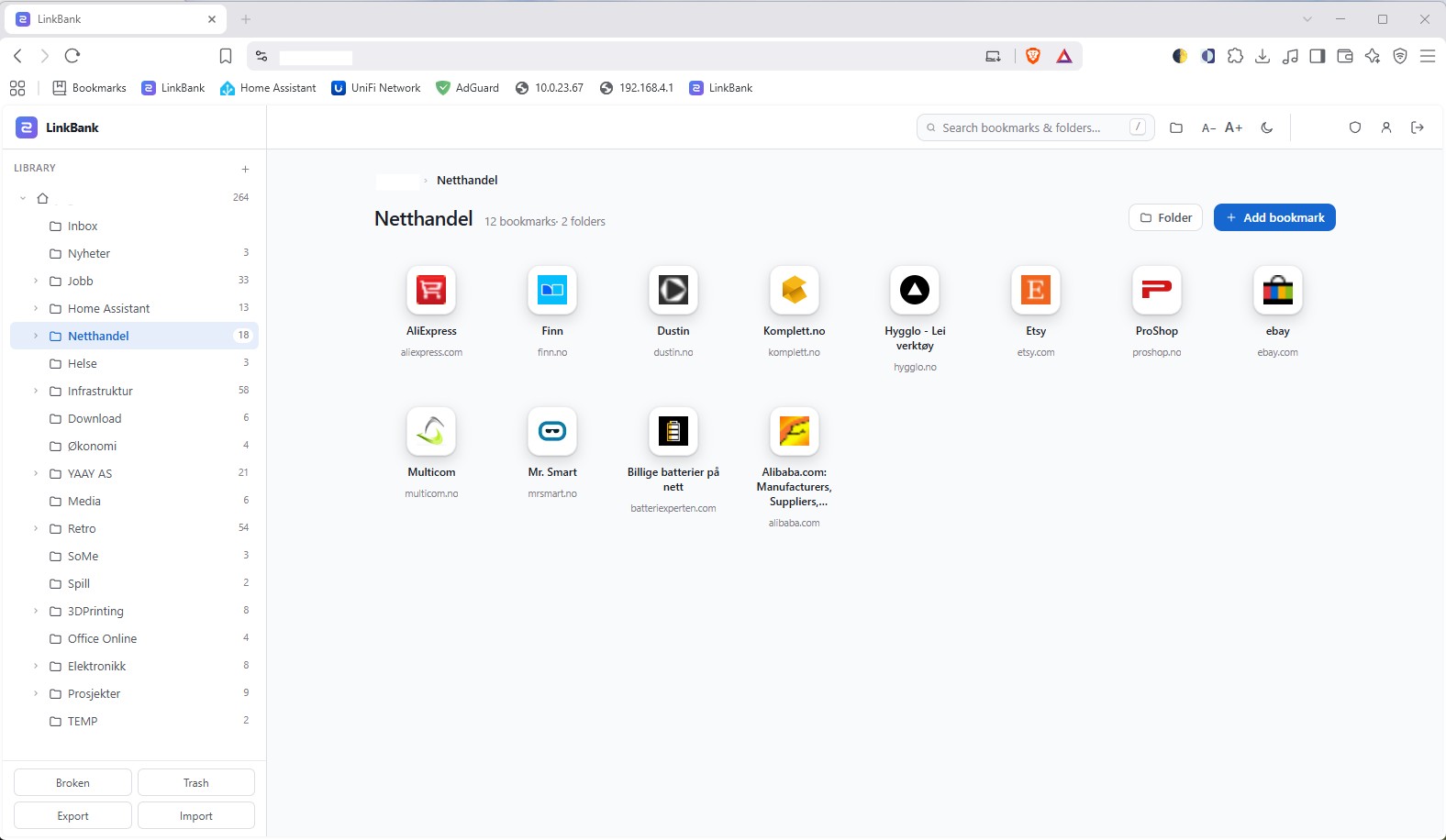This screenshot has width=1446, height=840.
Task: Open the 10.0.23.67 bookmarks bar entry
Action: (550, 88)
